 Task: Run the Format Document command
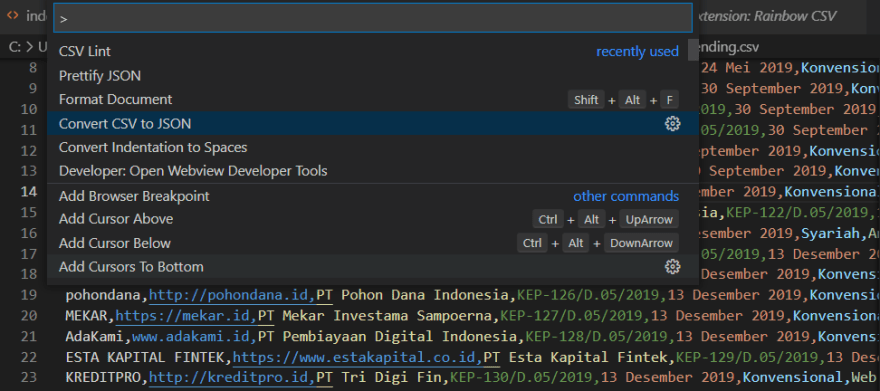click(x=373, y=100)
